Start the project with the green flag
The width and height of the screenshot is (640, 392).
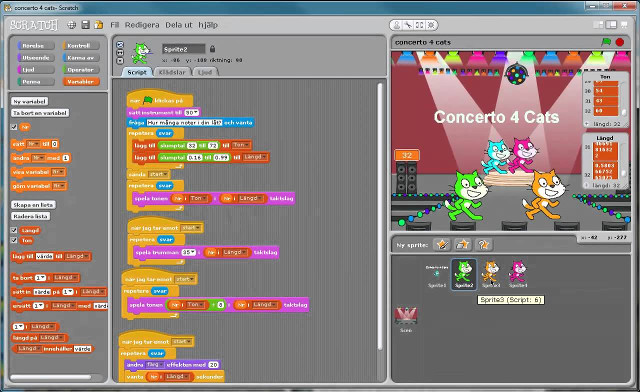click(x=606, y=42)
